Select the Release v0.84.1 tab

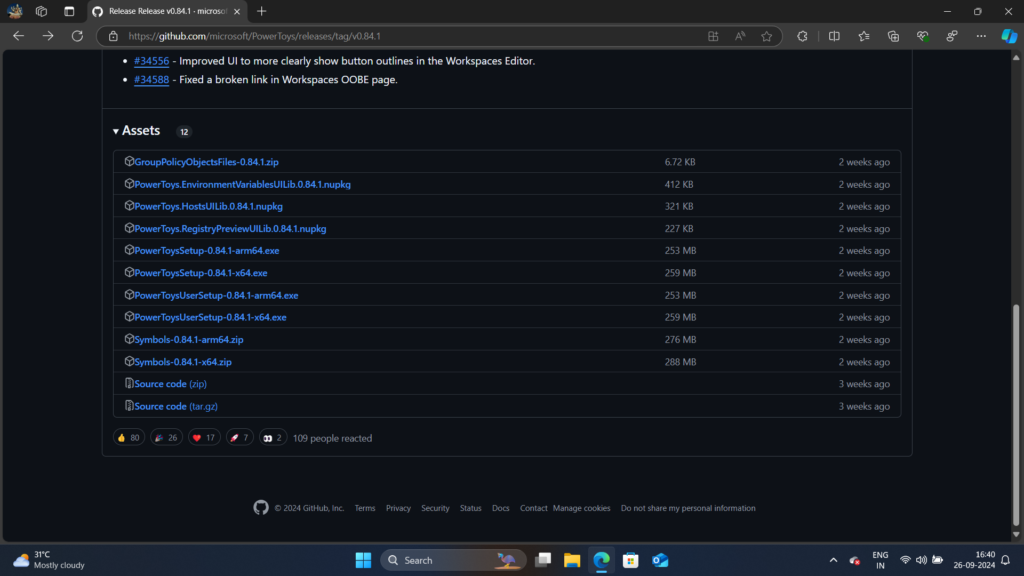tap(167, 11)
